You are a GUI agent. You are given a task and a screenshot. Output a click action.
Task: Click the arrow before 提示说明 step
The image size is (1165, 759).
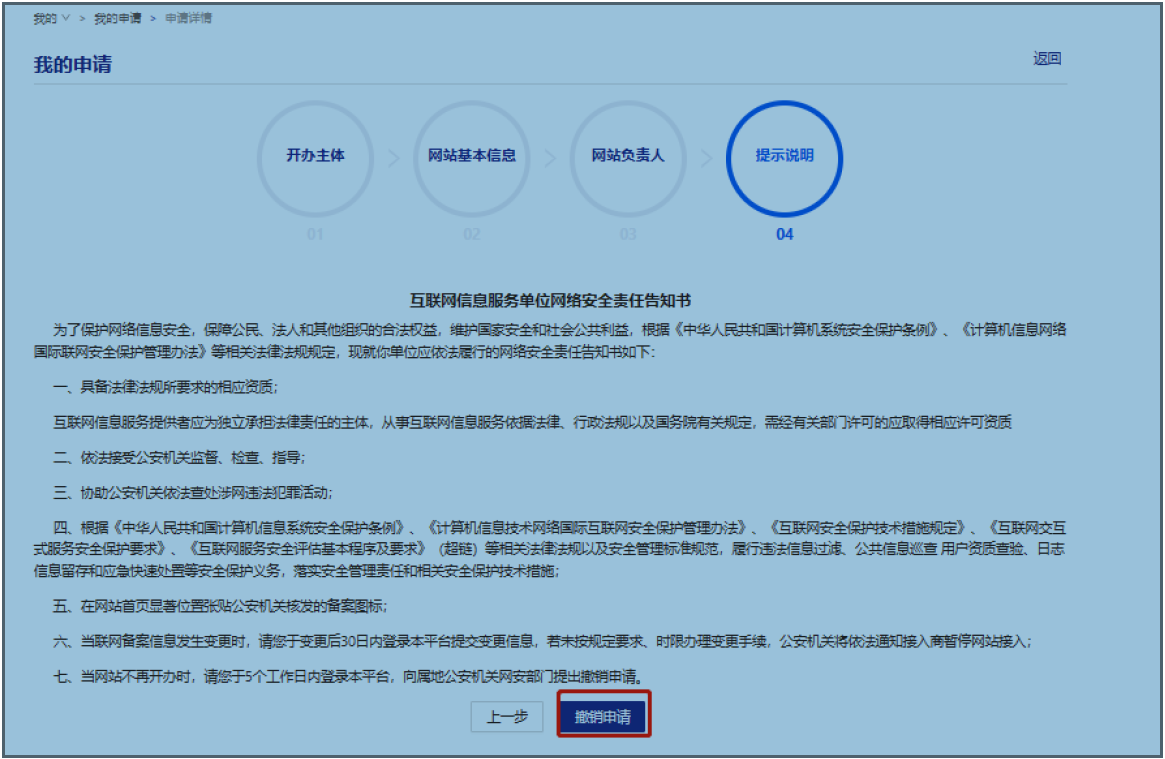click(x=706, y=158)
